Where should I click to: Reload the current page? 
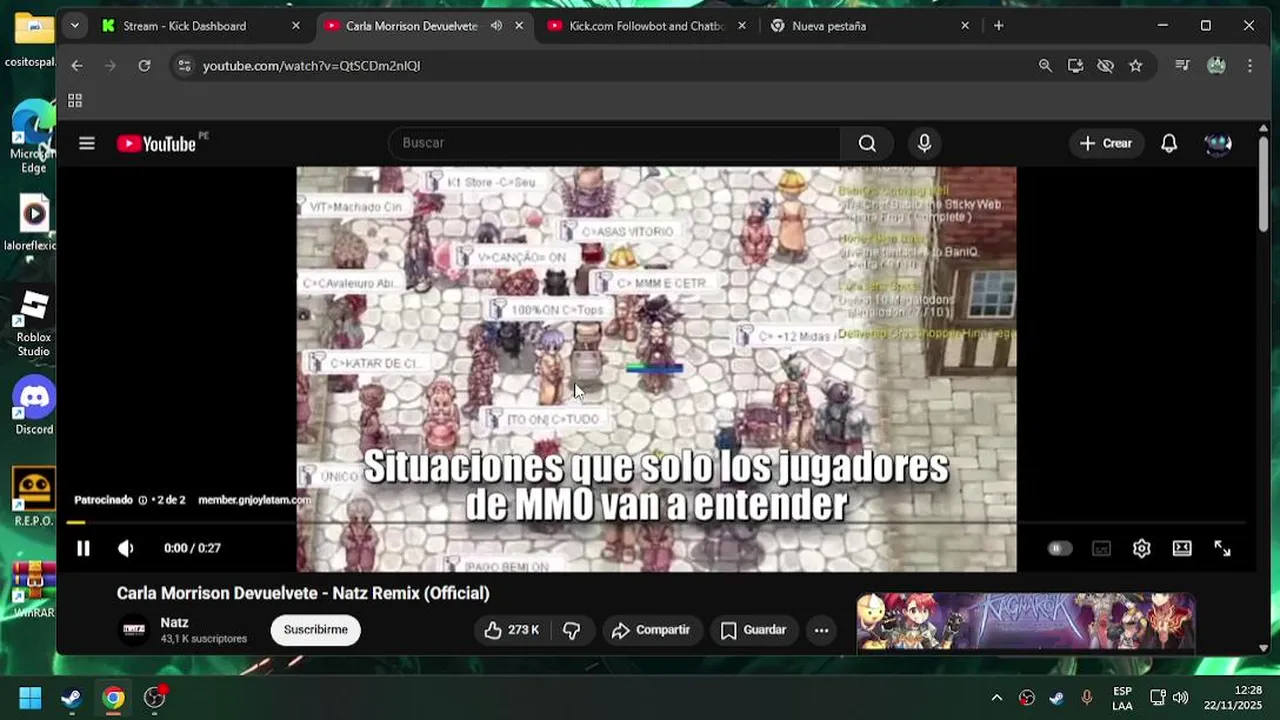[144, 66]
